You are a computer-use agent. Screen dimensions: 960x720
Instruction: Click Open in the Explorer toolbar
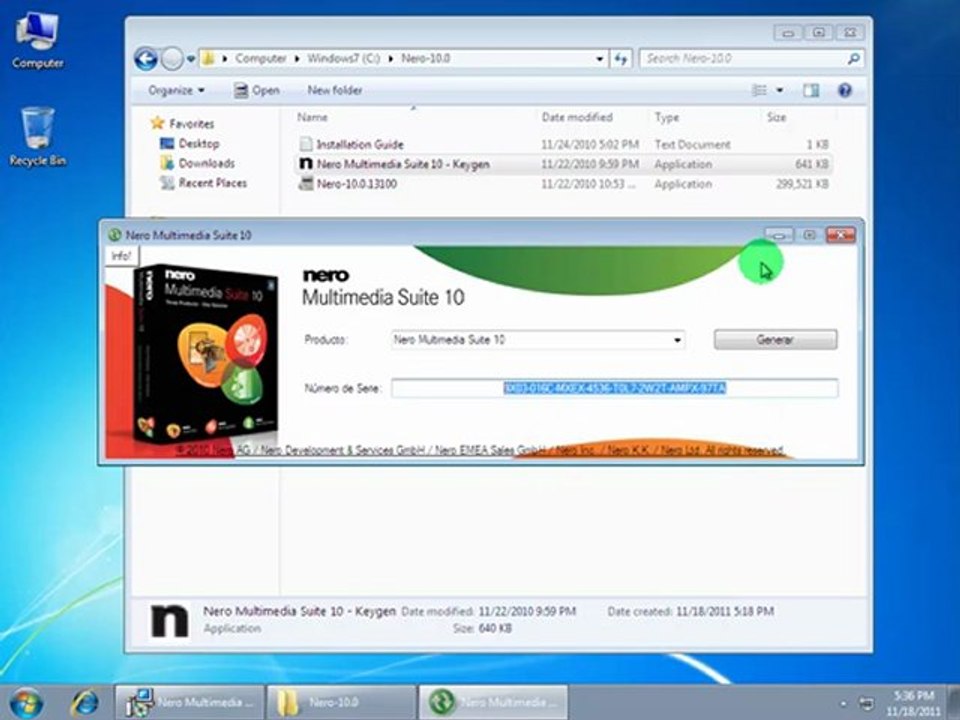click(257, 91)
